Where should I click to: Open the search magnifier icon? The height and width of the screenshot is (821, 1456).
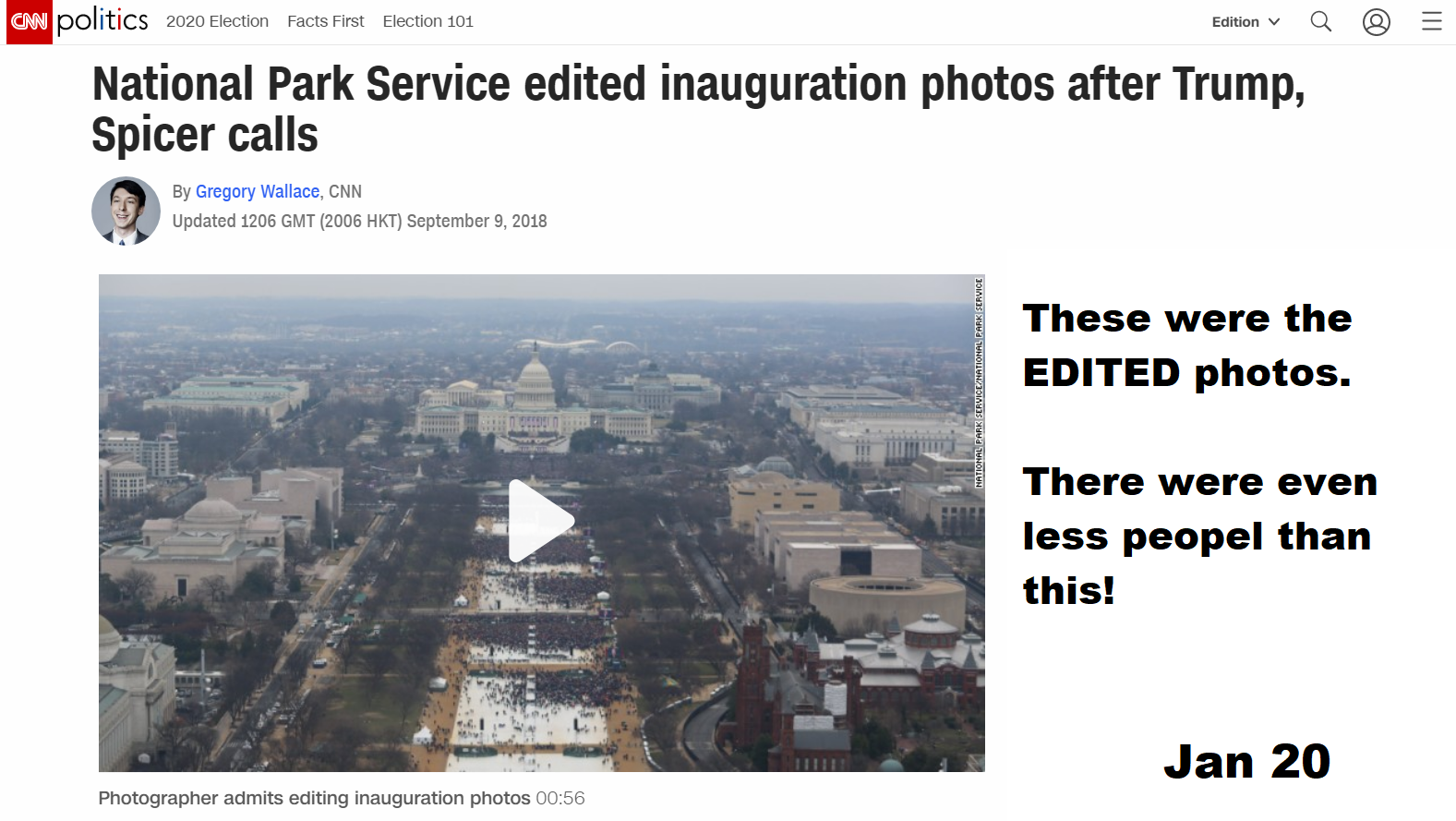pyautogui.click(x=1321, y=21)
